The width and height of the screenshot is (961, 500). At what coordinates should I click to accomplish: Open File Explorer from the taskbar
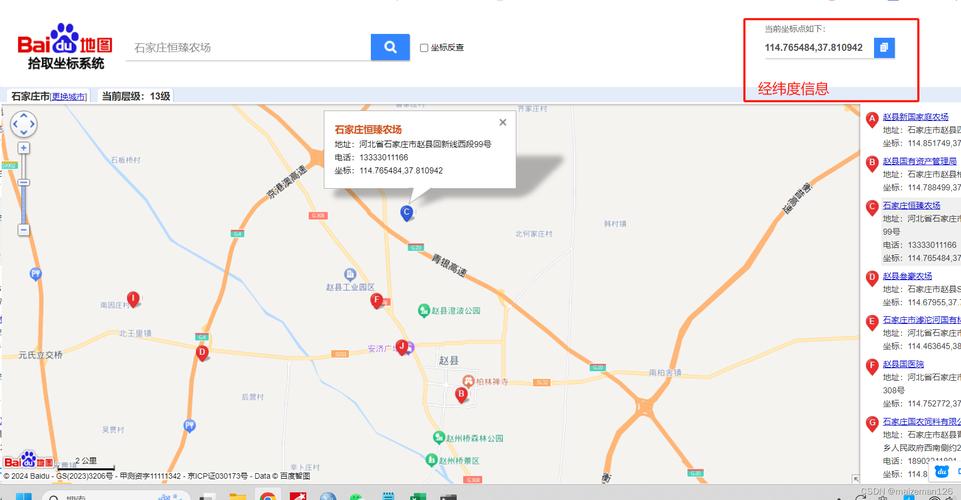click(x=237, y=496)
